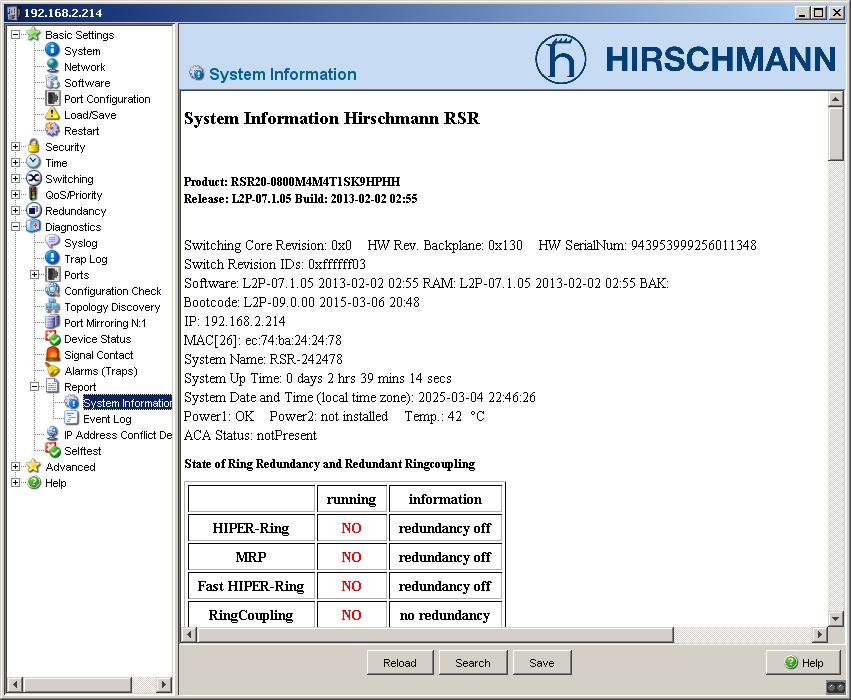Click the green Help icon in tree
Viewport: 851px width, 700px height.
coord(34,482)
